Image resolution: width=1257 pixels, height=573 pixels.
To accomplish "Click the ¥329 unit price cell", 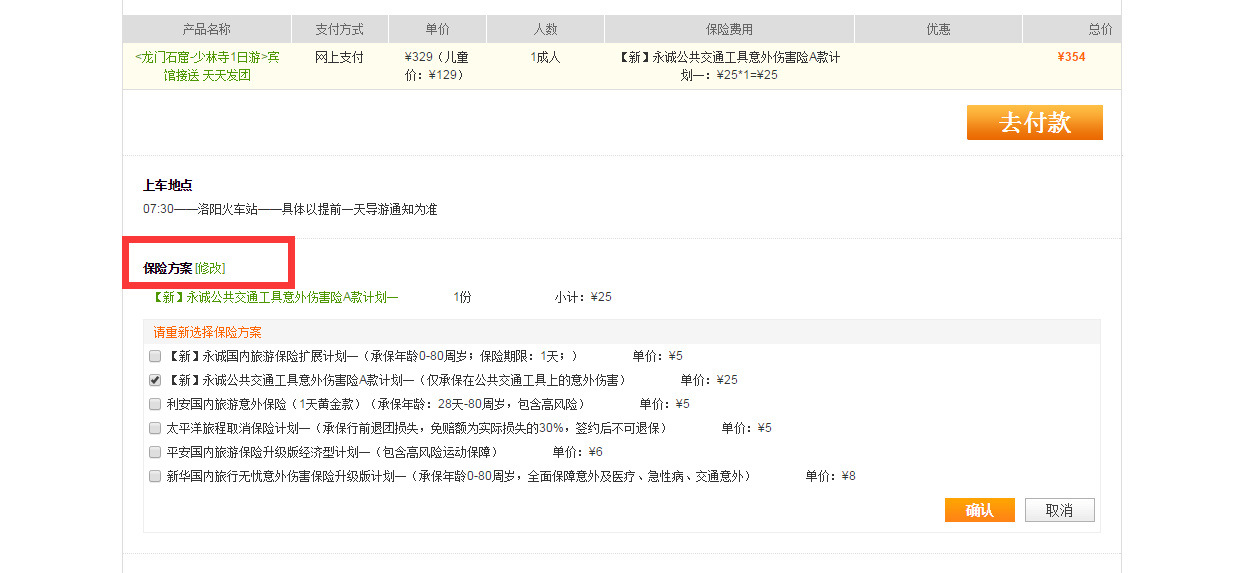I will tap(437, 66).
